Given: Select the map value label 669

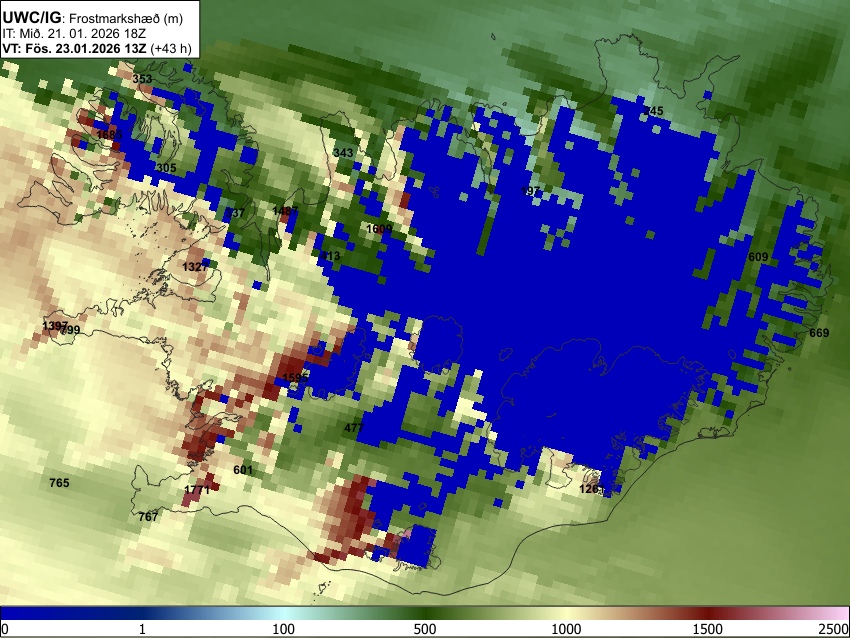Looking at the screenshot, I should click(819, 333).
